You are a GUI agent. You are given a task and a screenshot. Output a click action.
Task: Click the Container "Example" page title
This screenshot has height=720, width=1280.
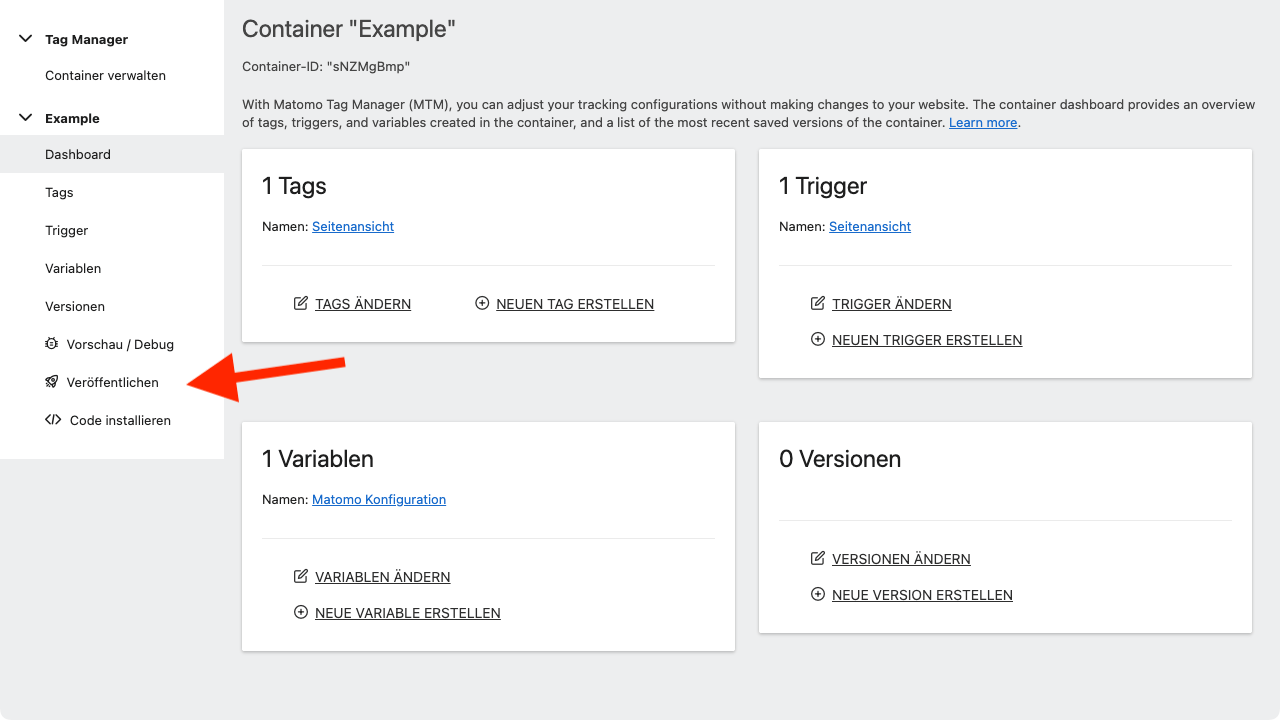click(349, 29)
